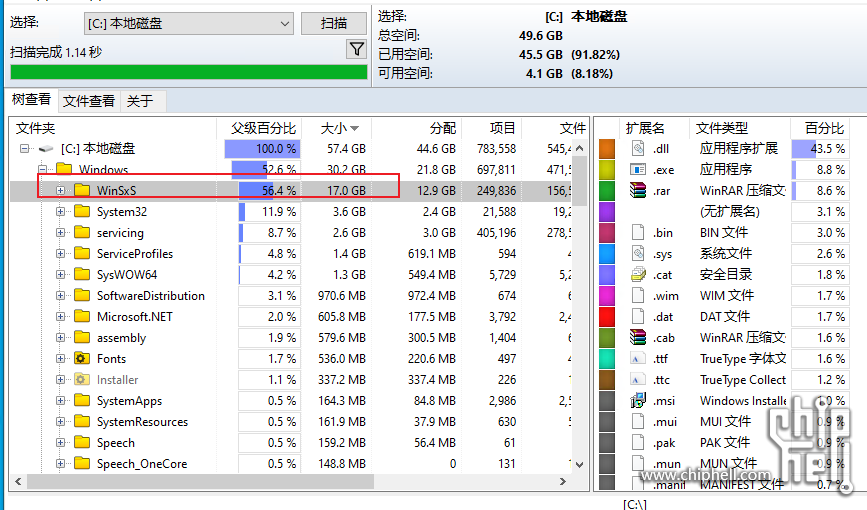Click the .rar WinRAR archive icon
This screenshot has width=867, height=510.
[638, 190]
